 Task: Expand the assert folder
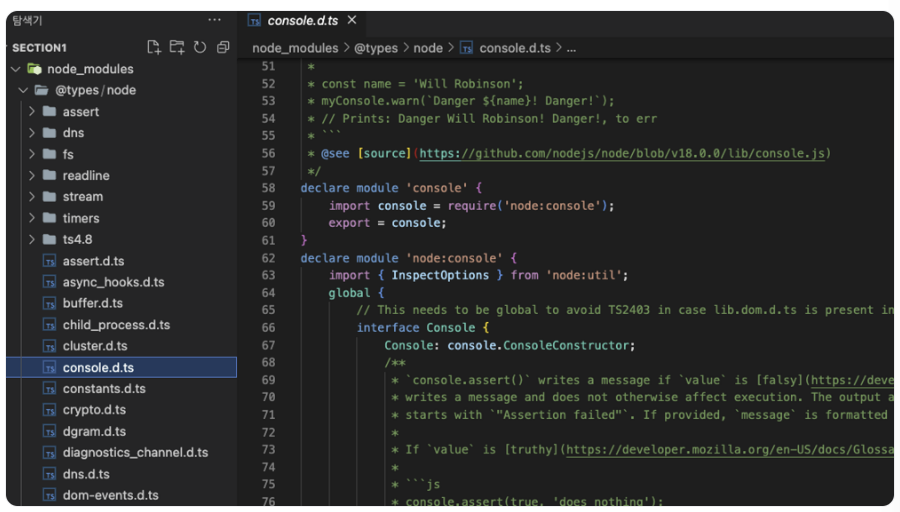(x=32, y=111)
